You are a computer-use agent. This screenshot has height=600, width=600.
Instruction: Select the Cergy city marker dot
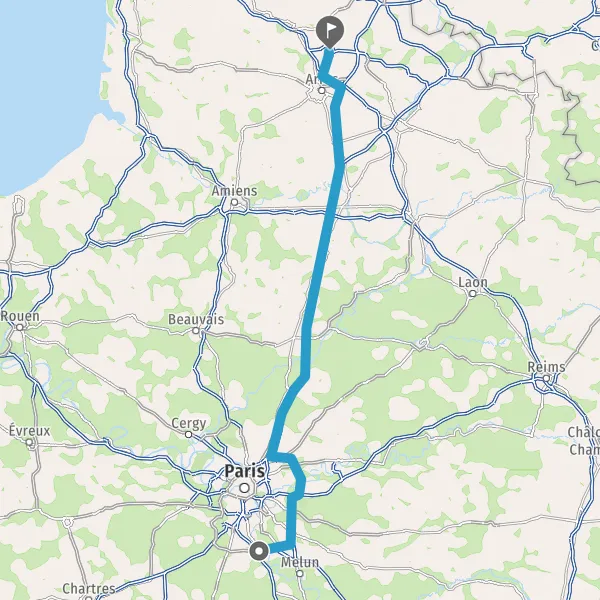tap(188, 434)
